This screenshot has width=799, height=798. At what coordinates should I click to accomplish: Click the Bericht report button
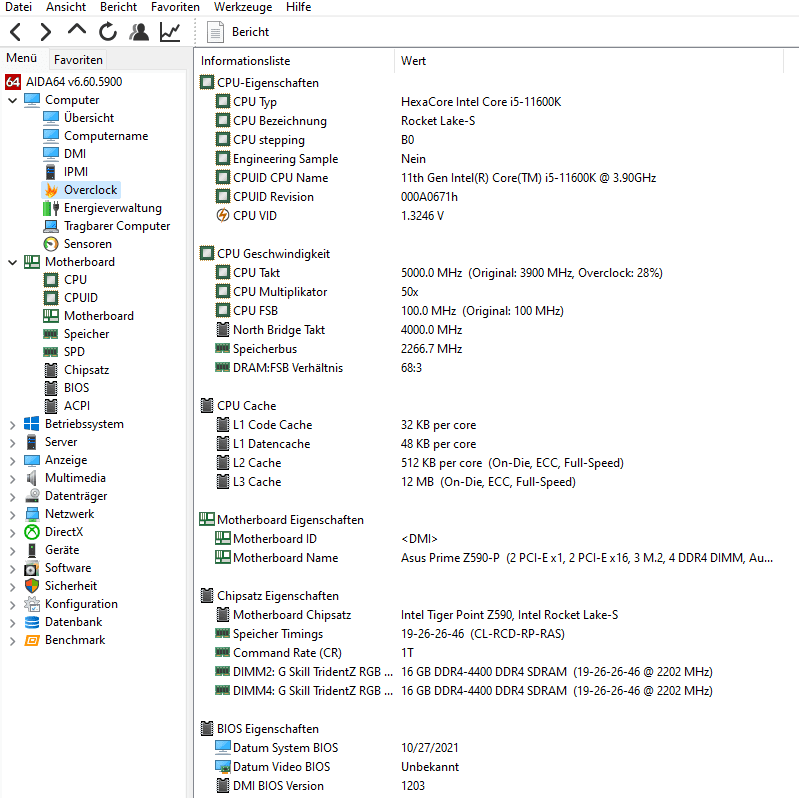[238, 32]
